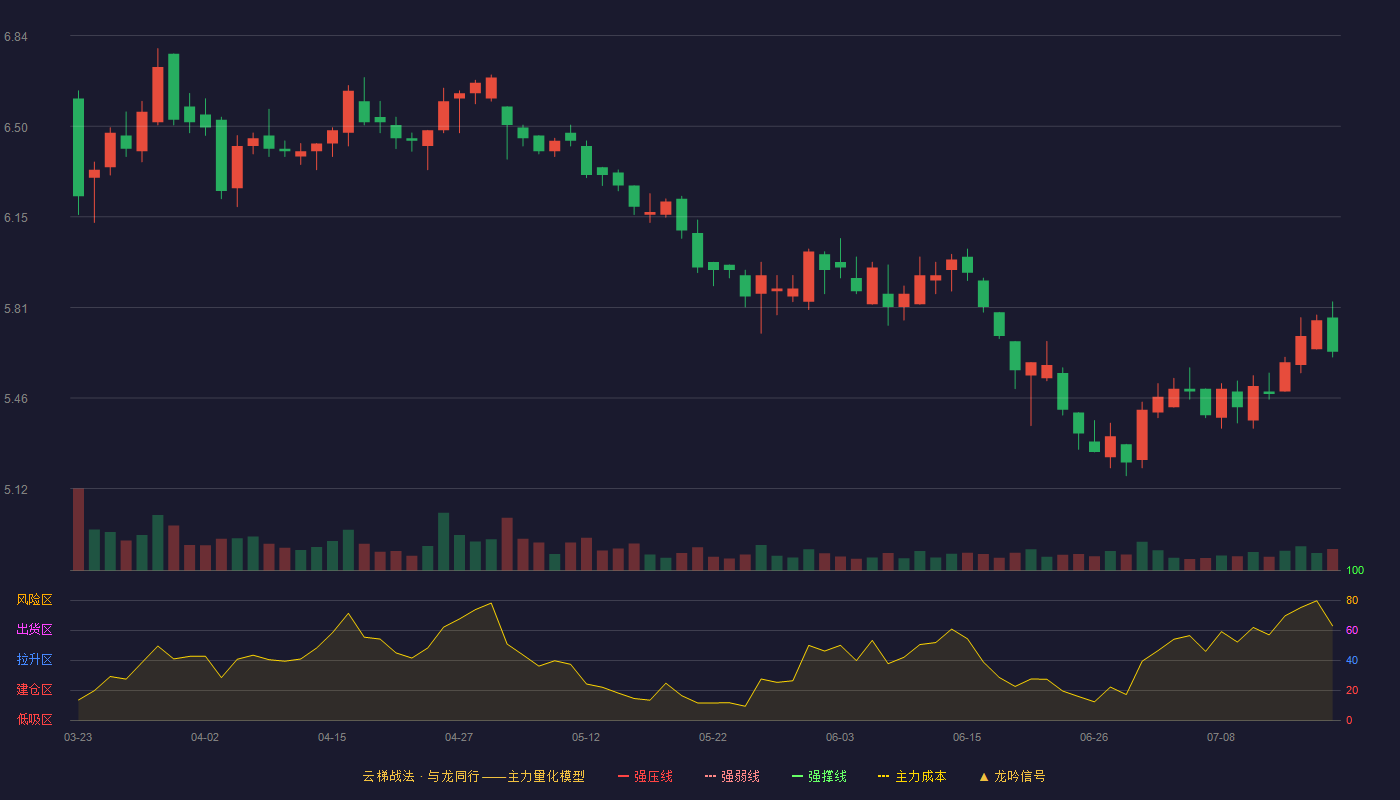
Task: Click the 风险区 zone label
Action: point(34,600)
